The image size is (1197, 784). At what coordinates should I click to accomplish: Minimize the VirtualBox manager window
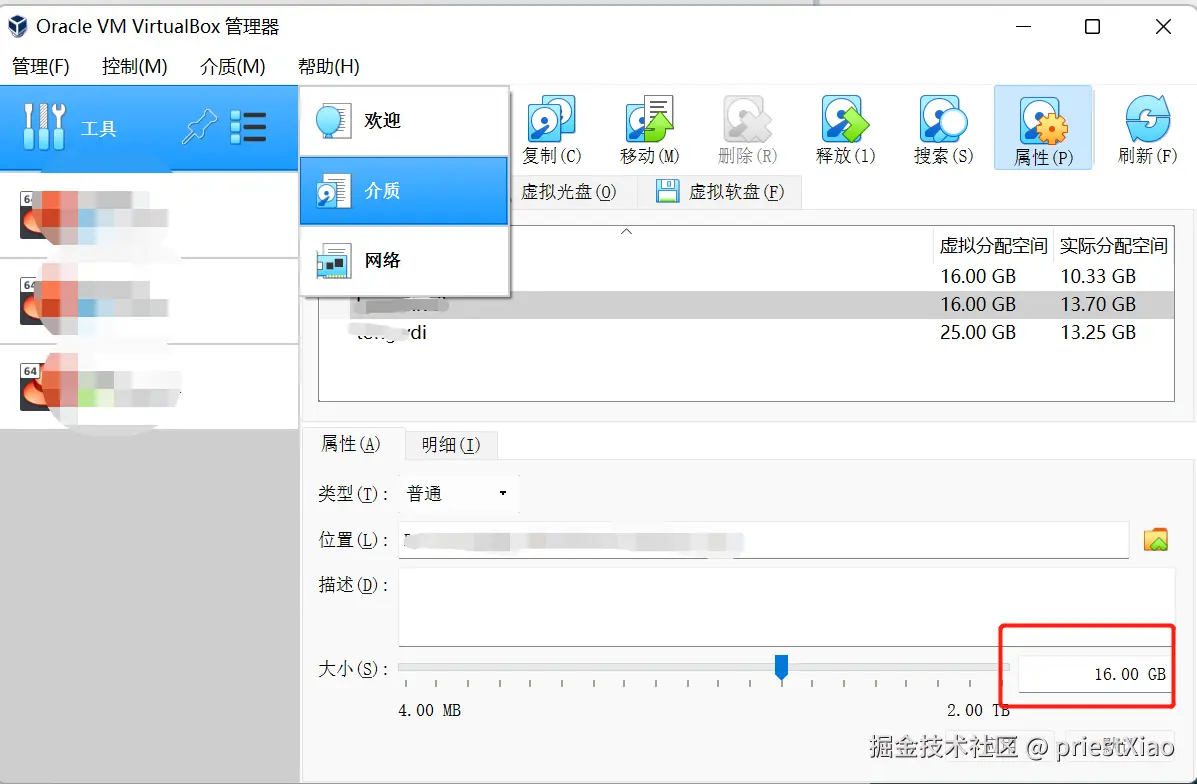click(1023, 27)
